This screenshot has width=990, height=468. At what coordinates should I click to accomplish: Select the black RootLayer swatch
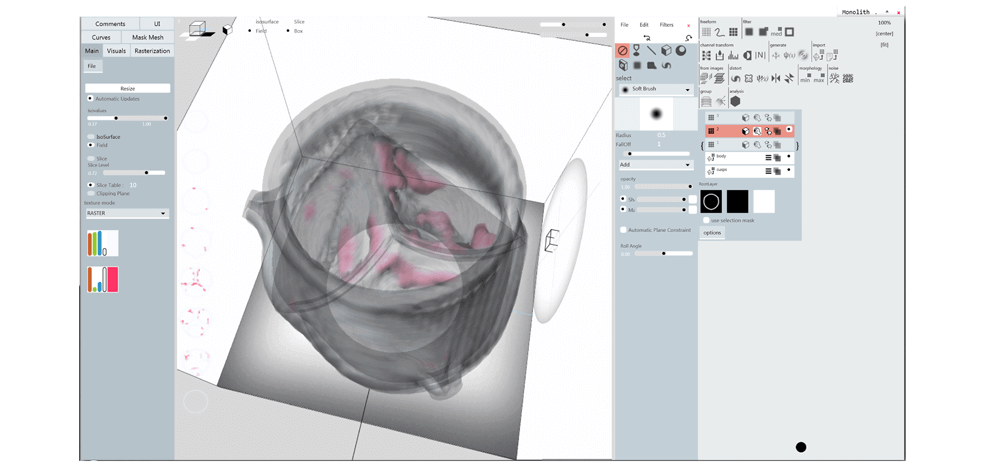click(737, 201)
